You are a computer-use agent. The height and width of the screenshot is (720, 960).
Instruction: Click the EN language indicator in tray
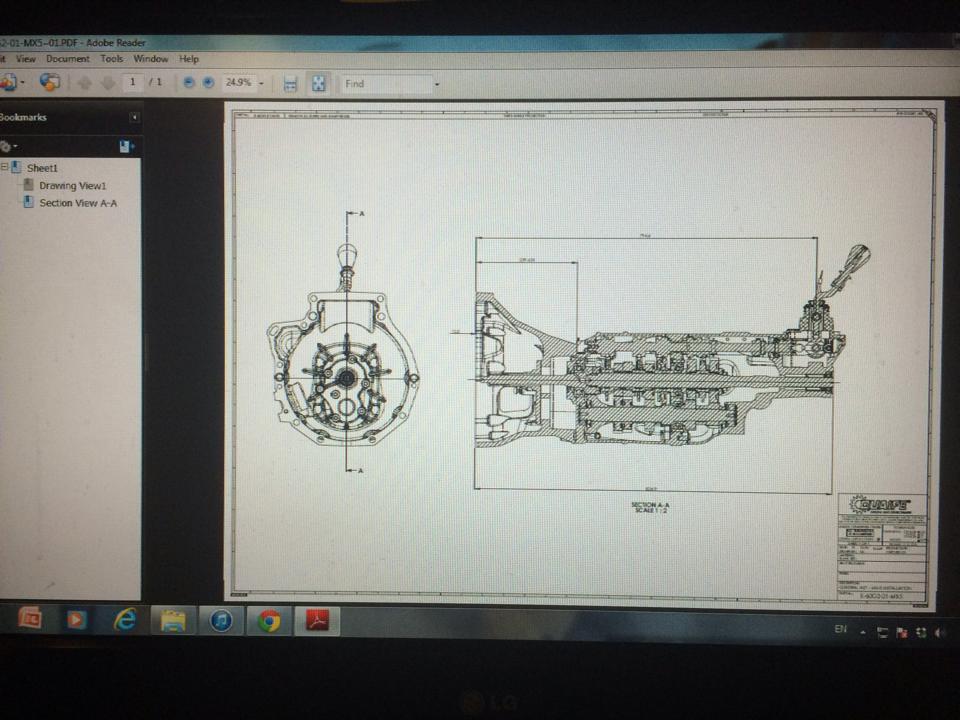[x=841, y=629]
